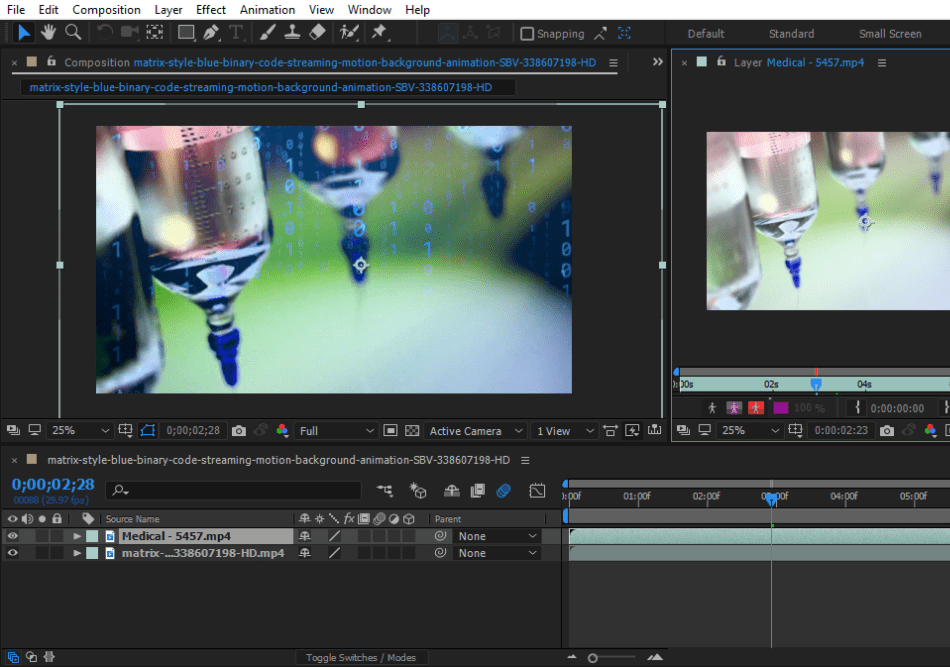Toggle mask and shape path visibility
Viewport: 950px width, 667px height.
(148, 431)
